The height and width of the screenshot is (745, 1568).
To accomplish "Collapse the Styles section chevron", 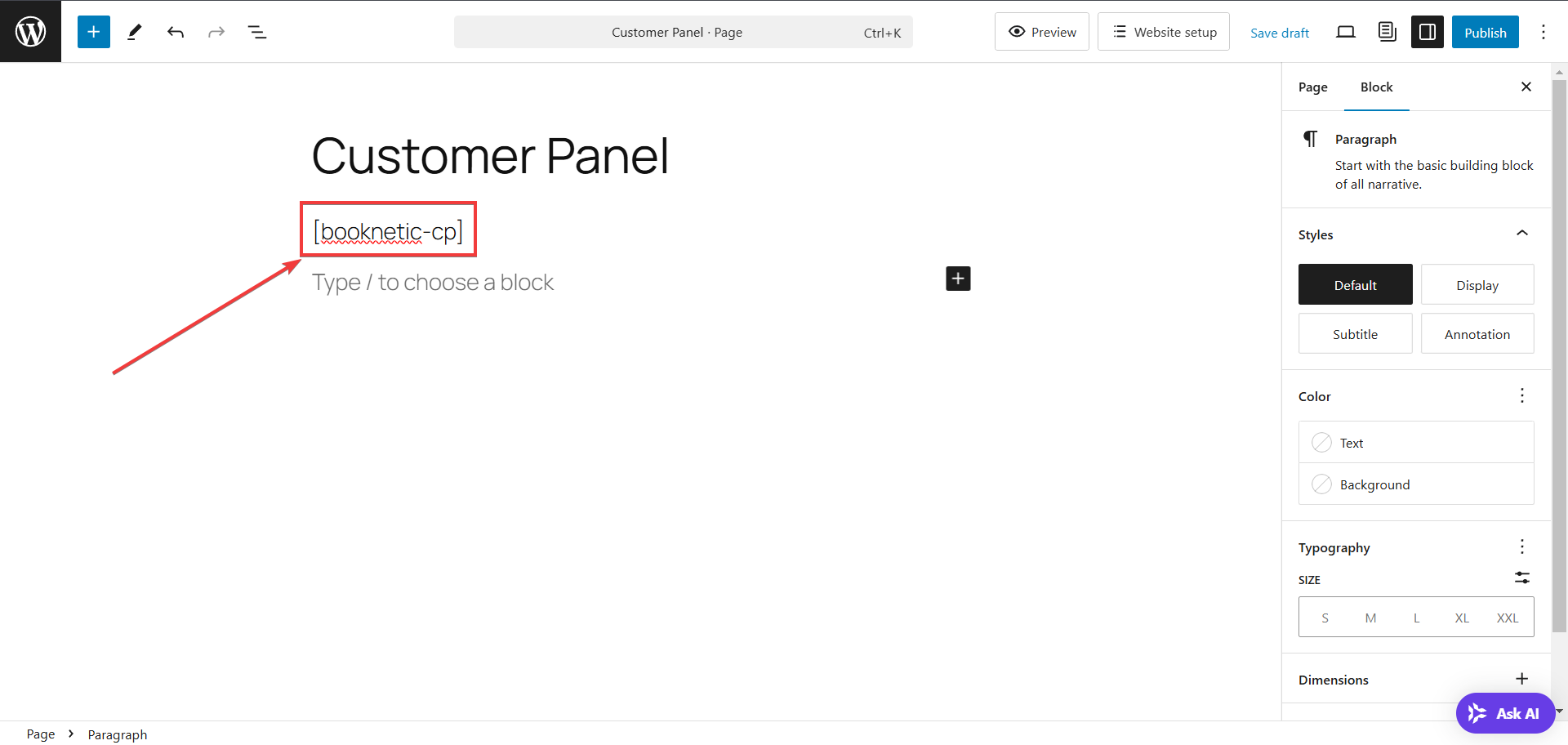I will tap(1522, 234).
